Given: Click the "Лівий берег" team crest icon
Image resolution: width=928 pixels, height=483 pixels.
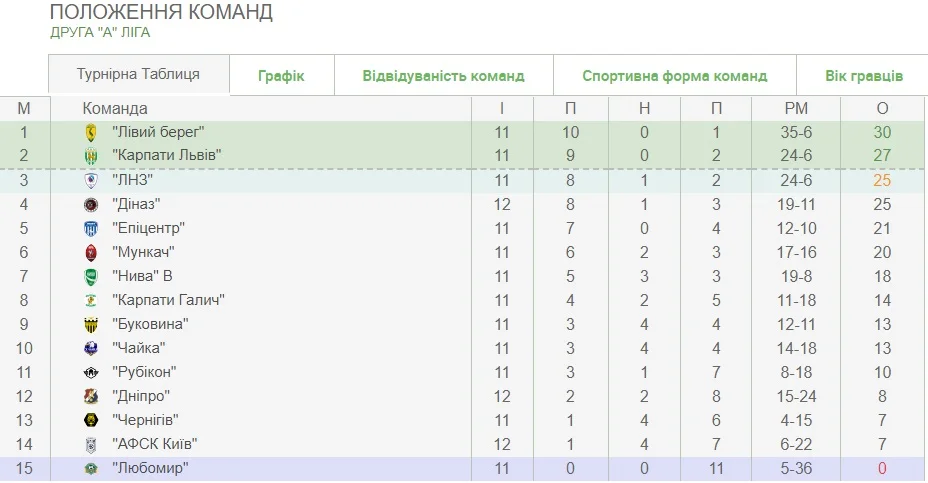Looking at the screenshot, I should pos(91,132).
